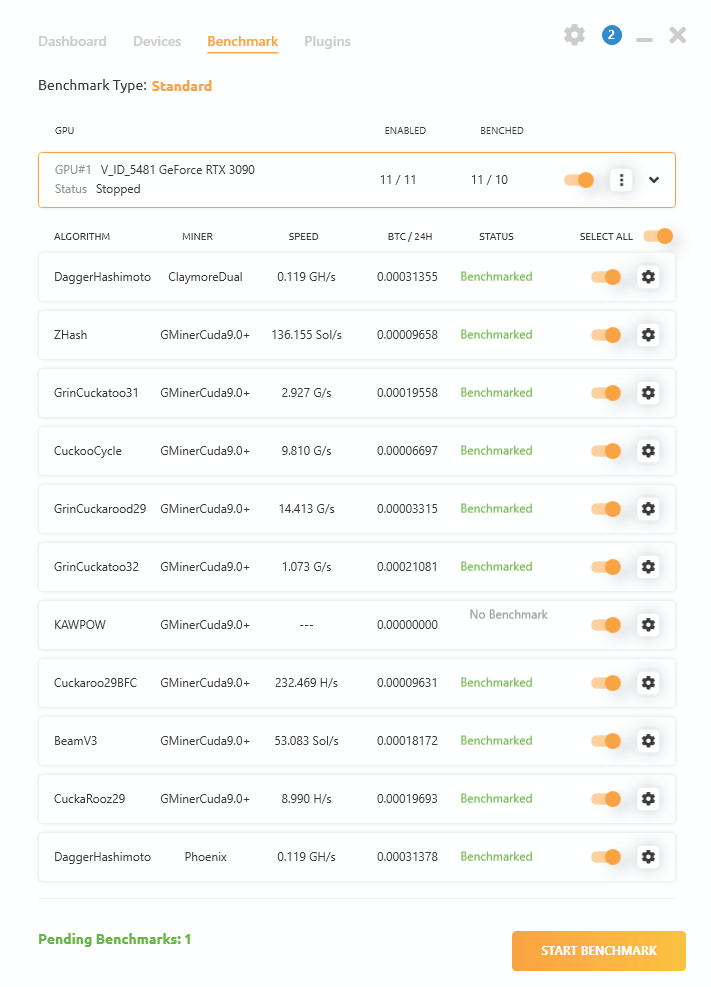Switch to the Dashboard tab

tap(72, 42)
